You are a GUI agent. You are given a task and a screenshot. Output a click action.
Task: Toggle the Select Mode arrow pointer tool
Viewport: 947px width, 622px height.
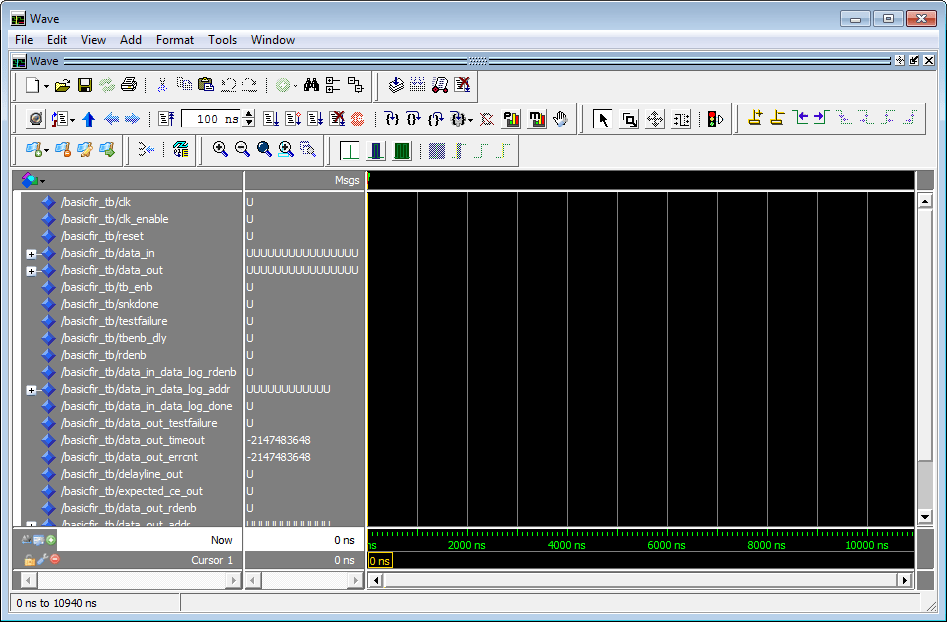click(603, 119)
